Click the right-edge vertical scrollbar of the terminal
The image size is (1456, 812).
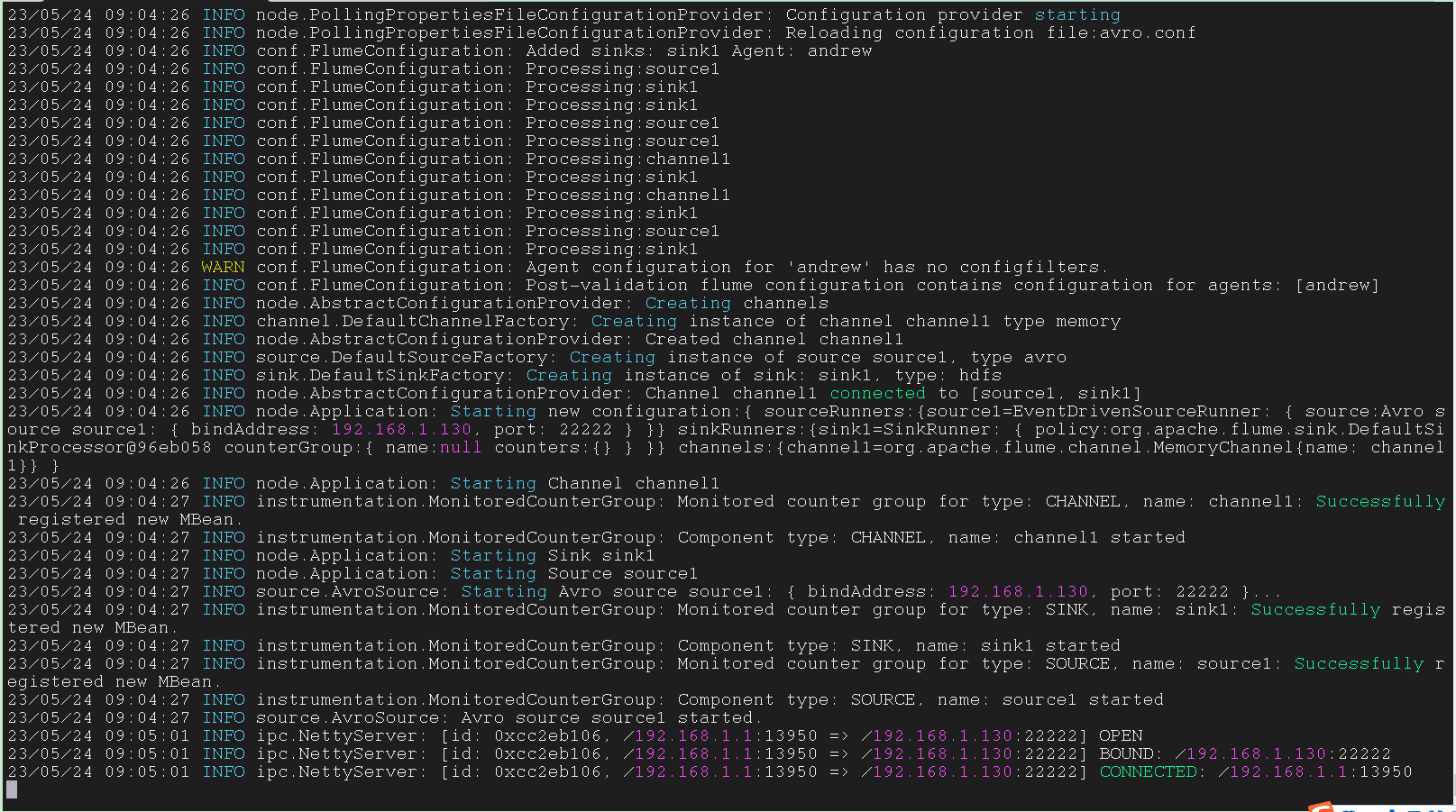point(1451,406)
